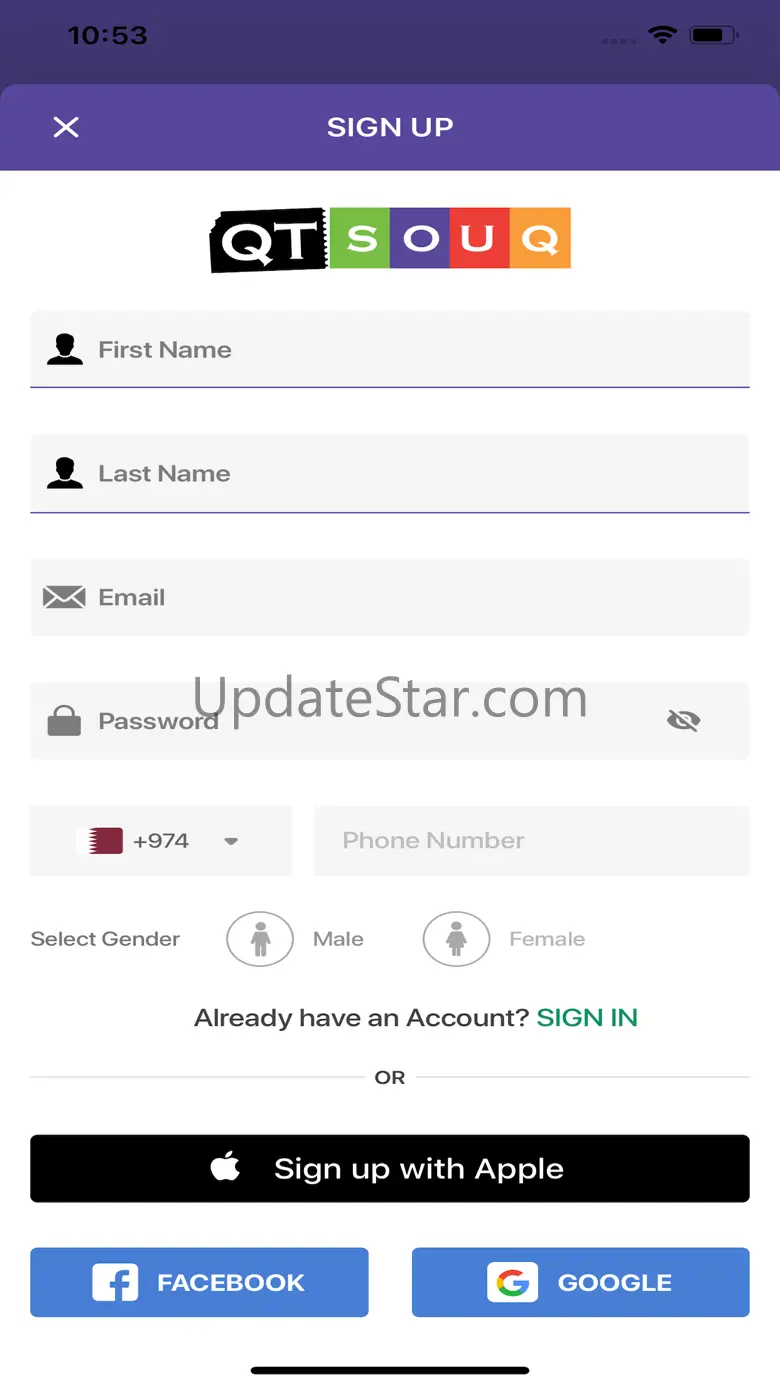Show password using the crossed eye icon
This screenshot has height=1387, width=780.
(x=684, y=720)
